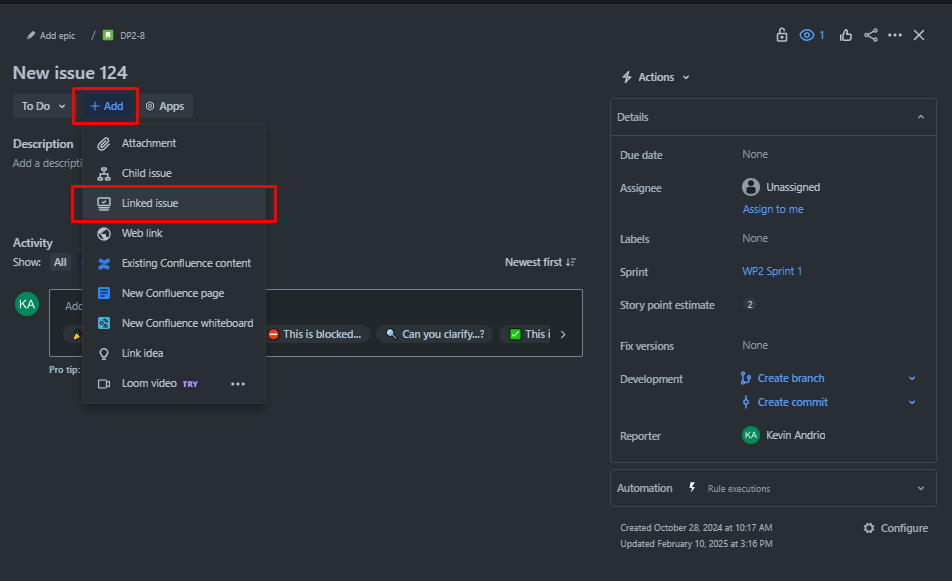This screenshot has width=952, height=581.
Task: Click the All activity filter
Action: [60, 262]
